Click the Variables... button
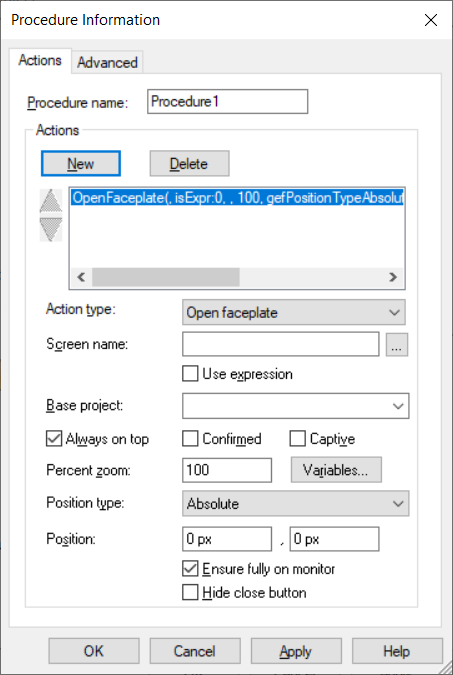The width and height of the screenshot is (453, 675). [336, 470]
